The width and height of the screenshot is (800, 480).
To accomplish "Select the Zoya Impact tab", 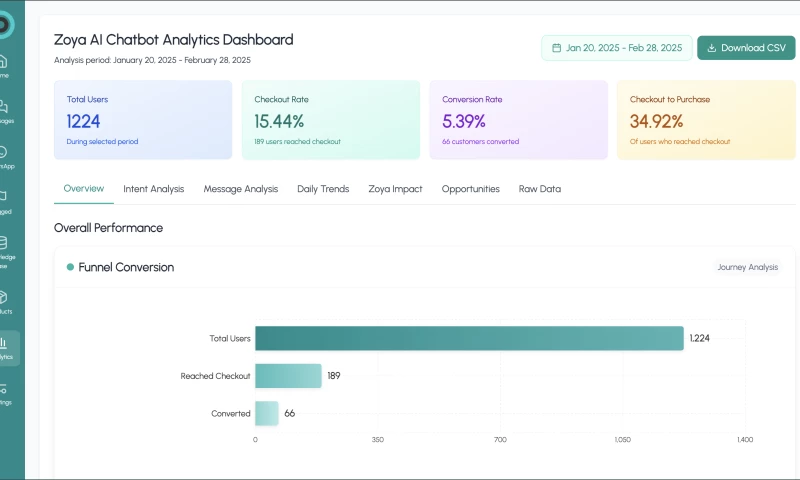I will coord(395,189).
